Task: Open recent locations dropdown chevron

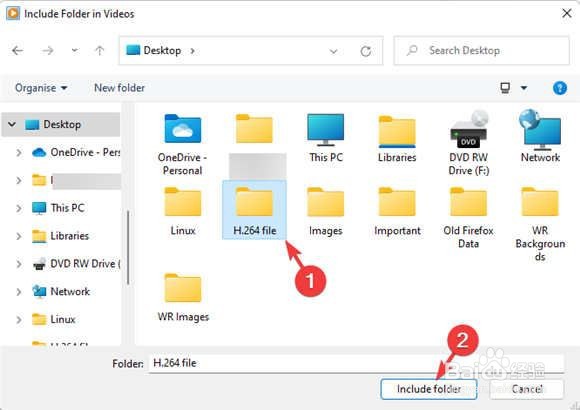Action: 75,50
